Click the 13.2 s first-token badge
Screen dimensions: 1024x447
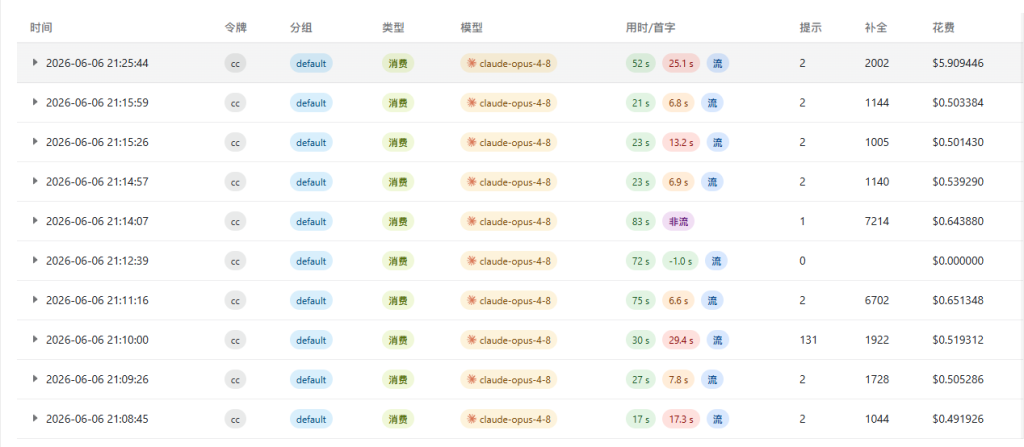pyautogui.click(x=681, y=142)
